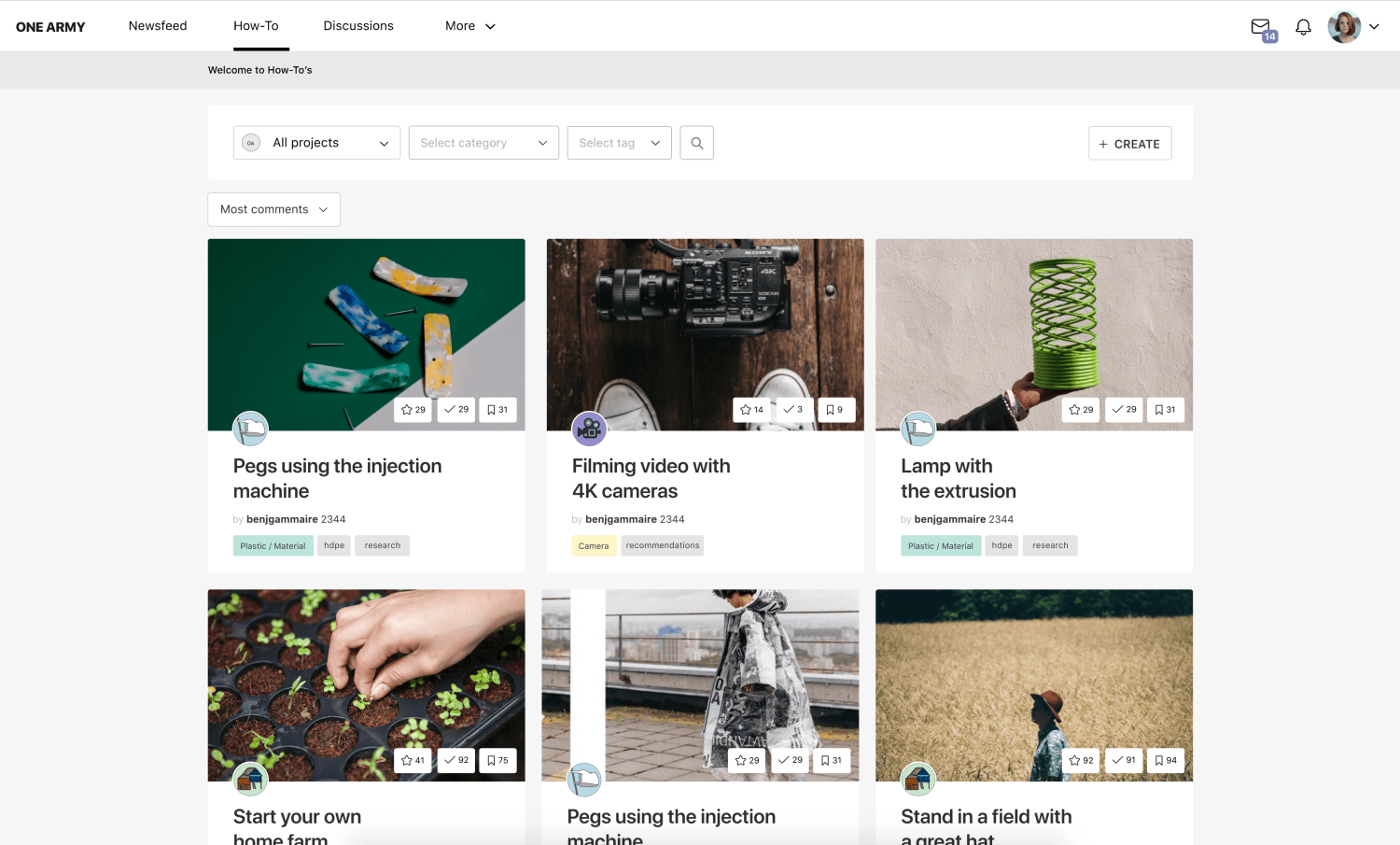Open the Most comments sort dropdown
Viewport: 1400px width, 845px height.
[273, 209]
